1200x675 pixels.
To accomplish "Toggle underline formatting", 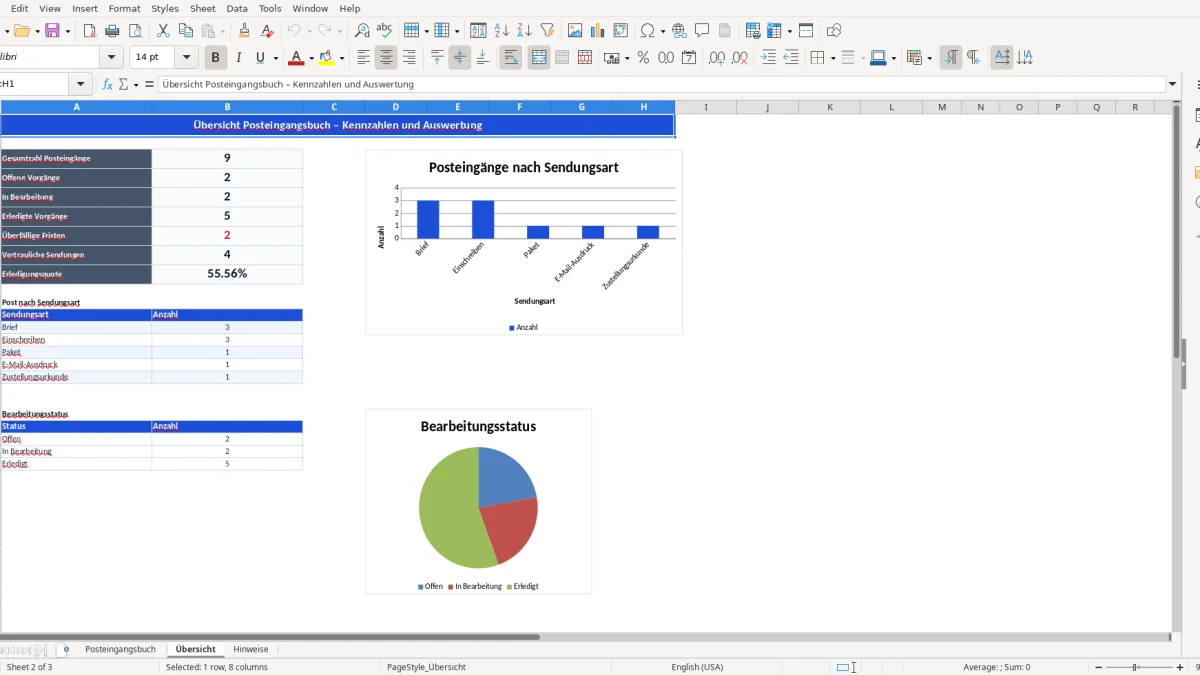I will [x=261, y=58].
